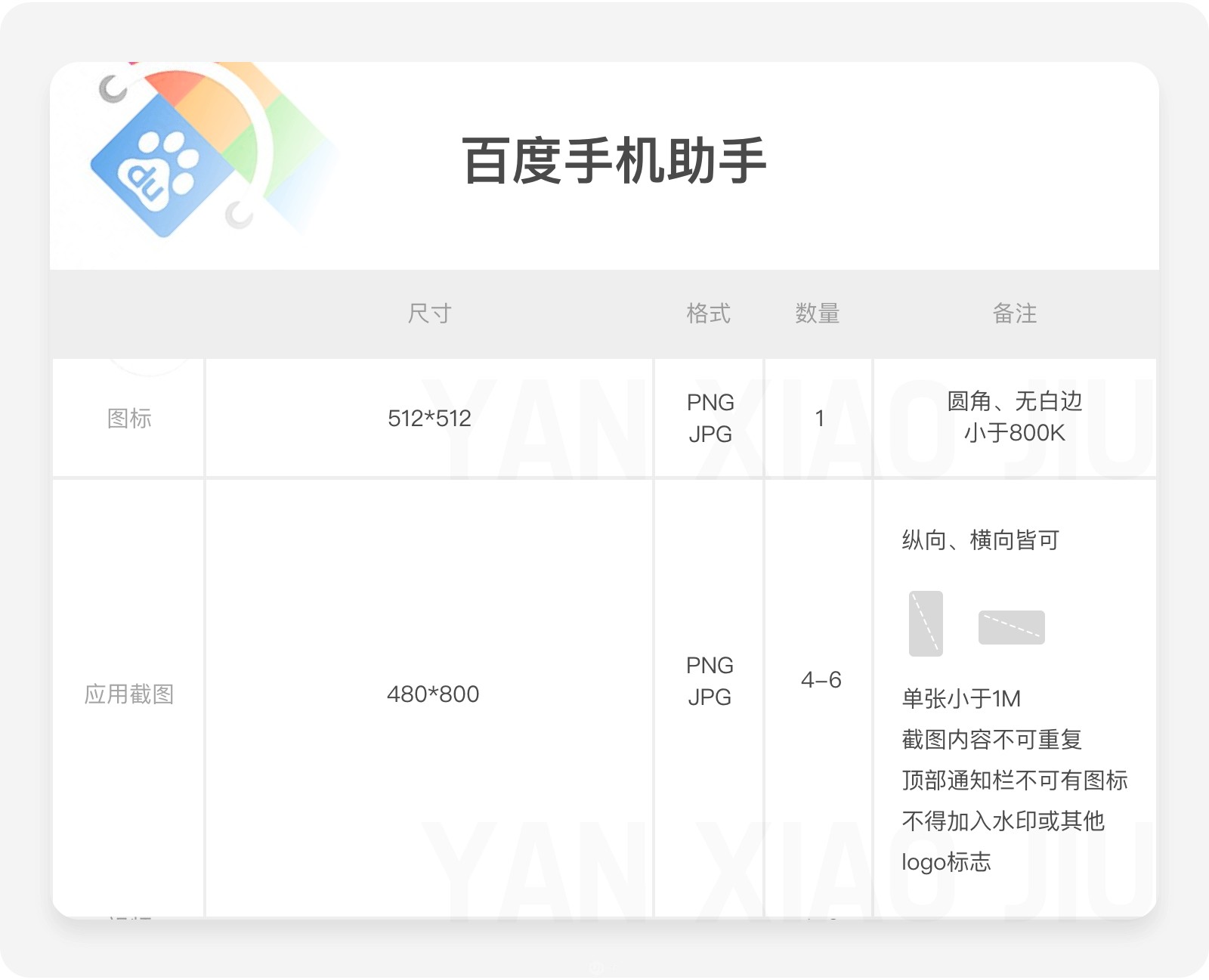This screenshot has width=1209, height=980.
Task: Select the 480*800 size cell
Action: tap(433, 694)
